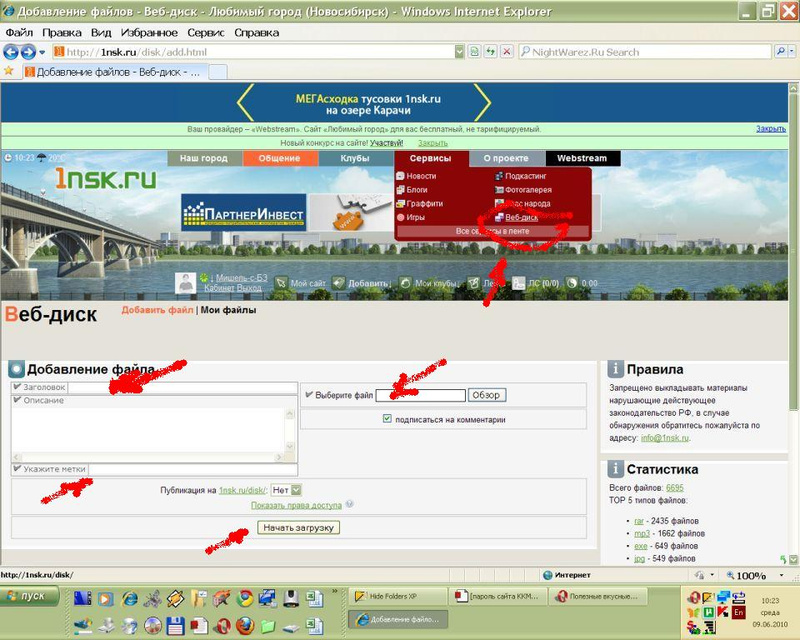This screenshot has width=800, height=640.
Task: Open the О проекте site tab
Action: (x=506, y=158)
